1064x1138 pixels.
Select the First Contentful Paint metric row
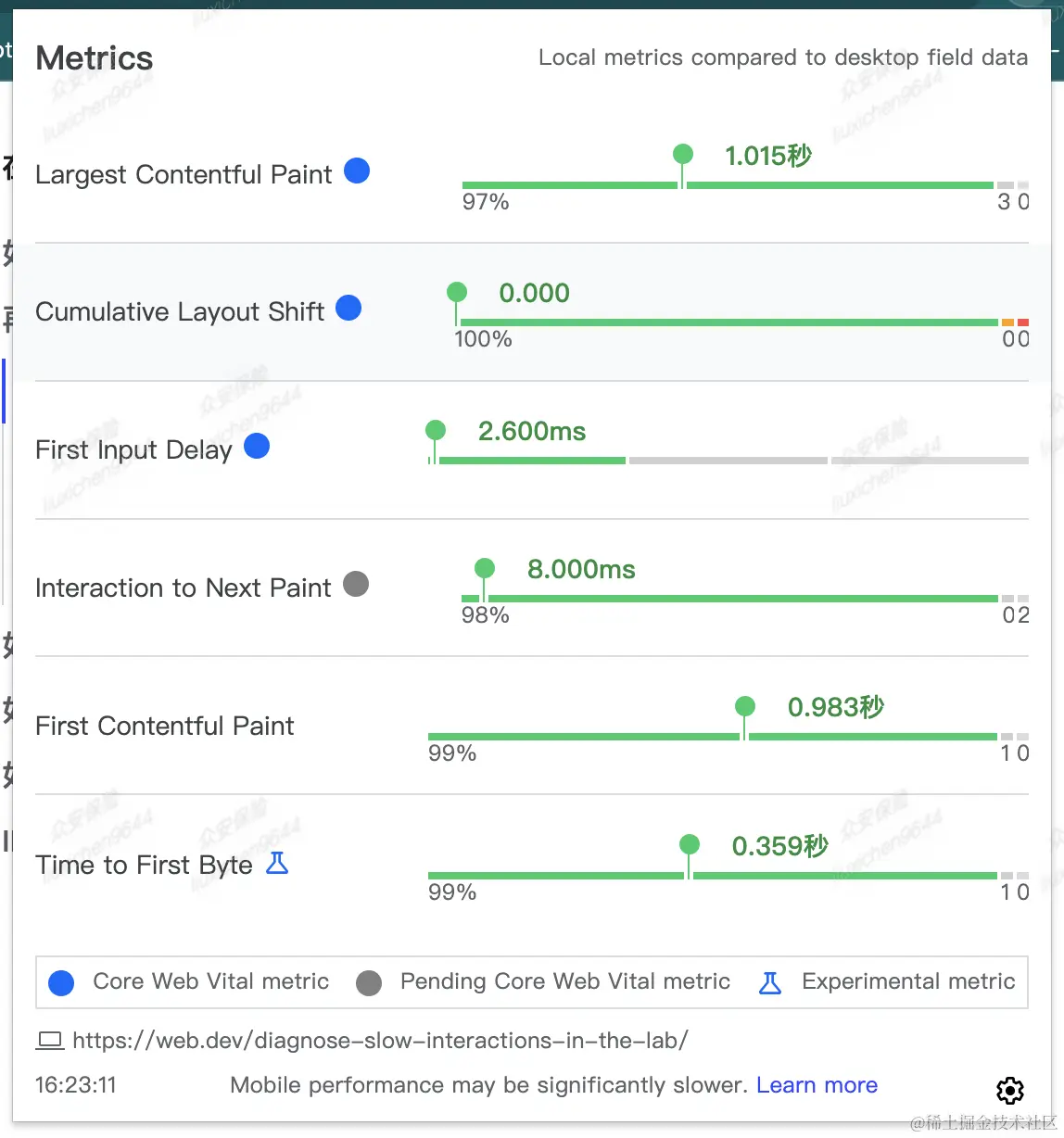pyautogui.click(x=164, y=726)
